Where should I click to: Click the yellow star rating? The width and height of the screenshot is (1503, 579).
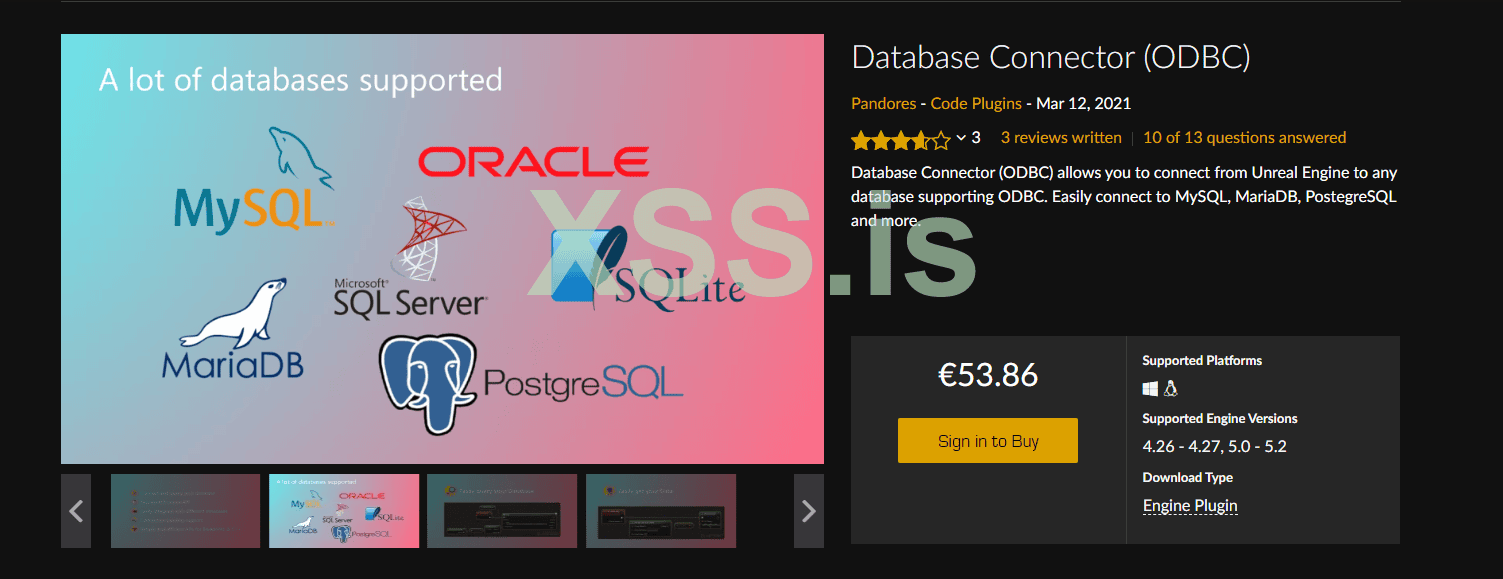[x=900, y=139]
